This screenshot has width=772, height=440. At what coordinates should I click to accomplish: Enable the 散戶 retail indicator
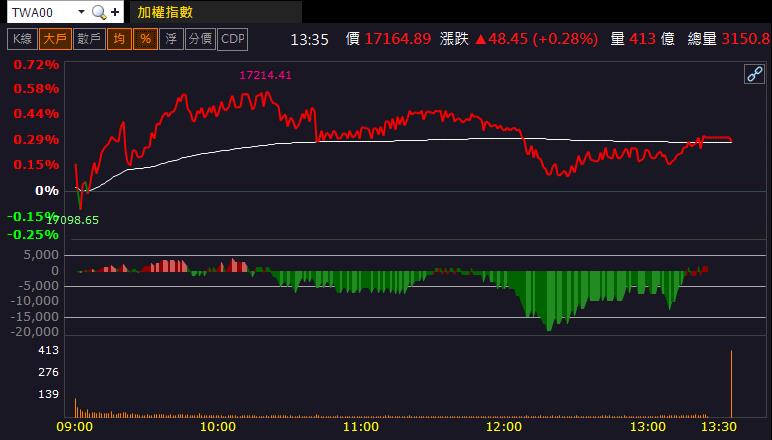89,39
